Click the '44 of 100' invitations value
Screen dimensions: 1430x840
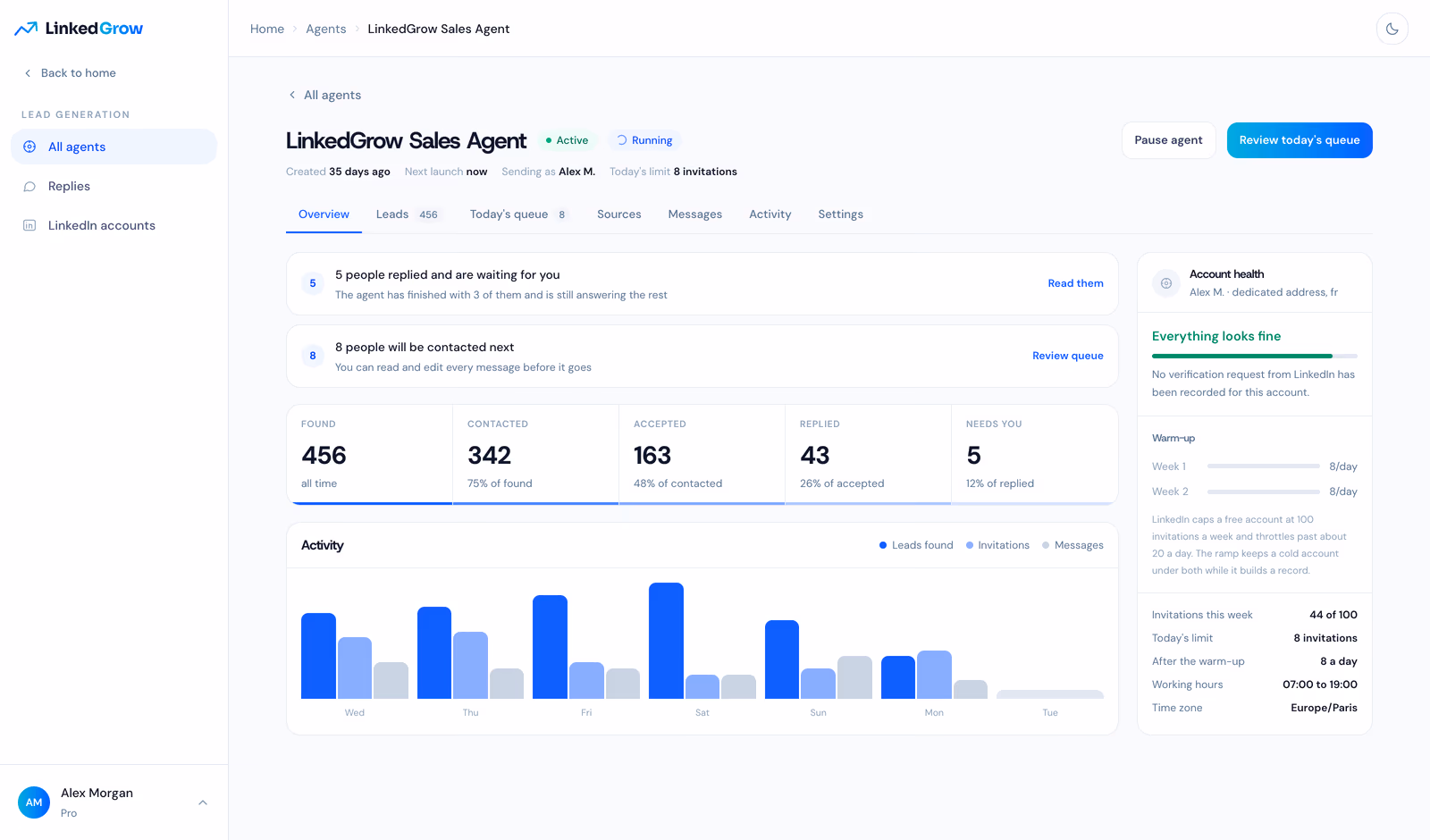click(1333, 615)
